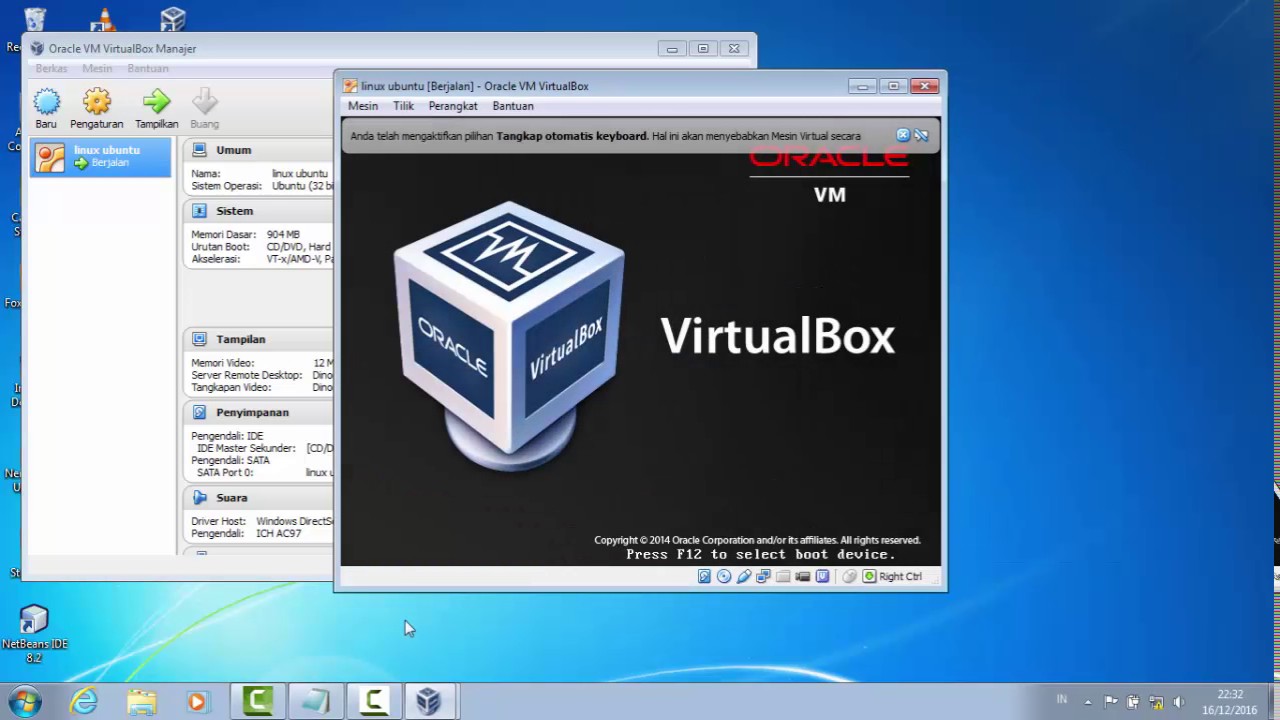1280x720 pixels.
Task: Open Berkas menu in VirtualBox Manager
Action: click(51, 69)
